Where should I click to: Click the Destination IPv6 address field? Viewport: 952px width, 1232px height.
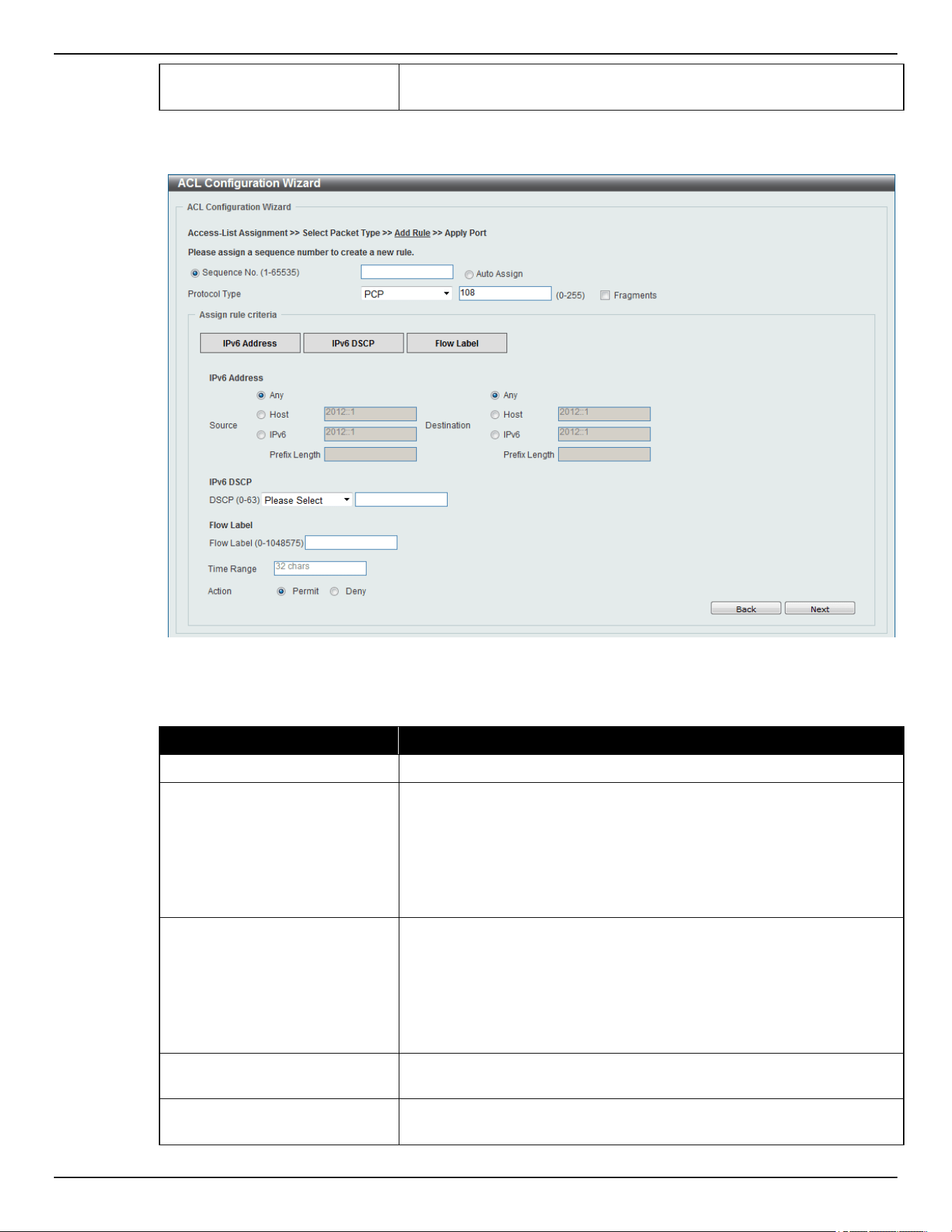click(604, 434)
